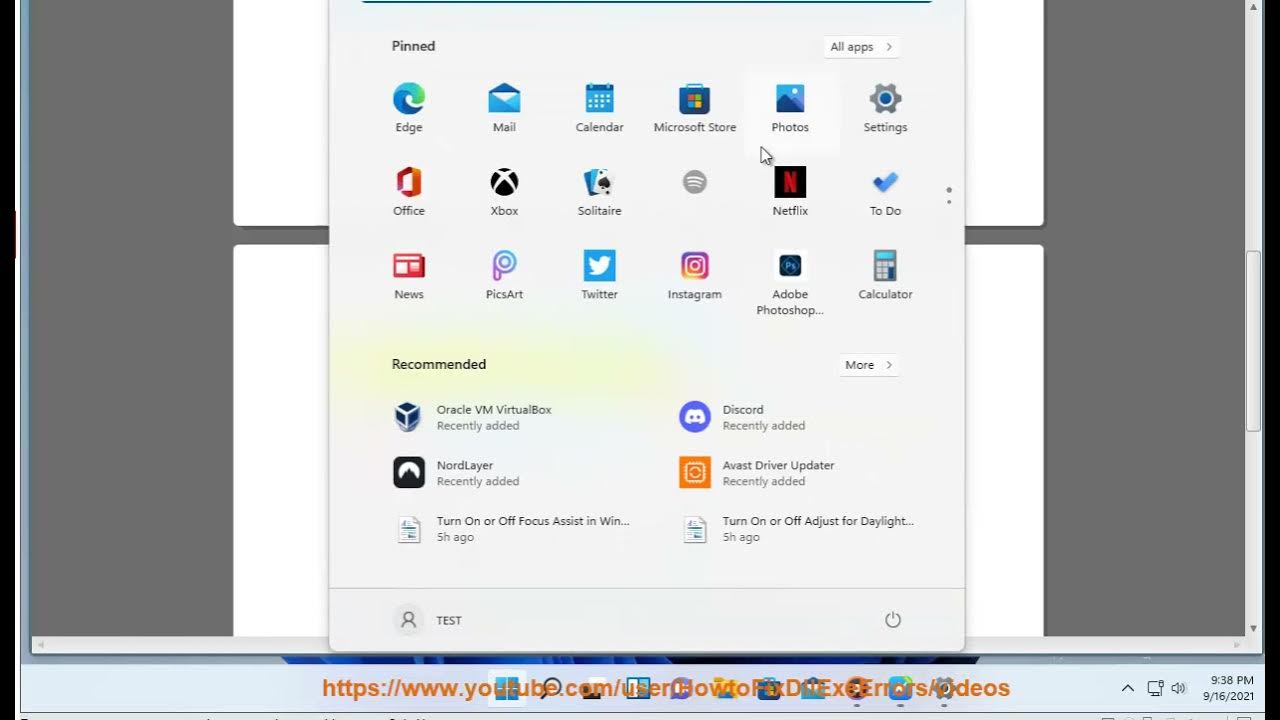1280x720 pixels.
Task: Open the Photos app
Action: pos(790,108)
